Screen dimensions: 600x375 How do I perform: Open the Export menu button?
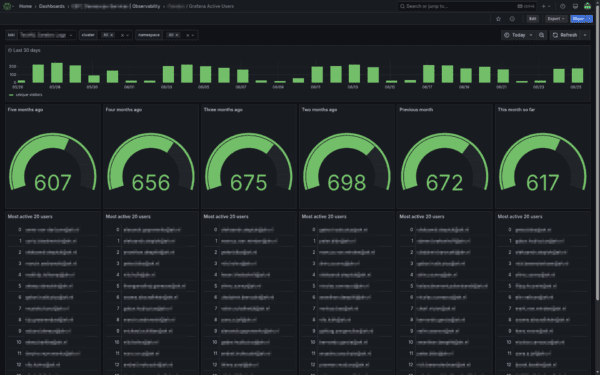(x=556, y=19)
